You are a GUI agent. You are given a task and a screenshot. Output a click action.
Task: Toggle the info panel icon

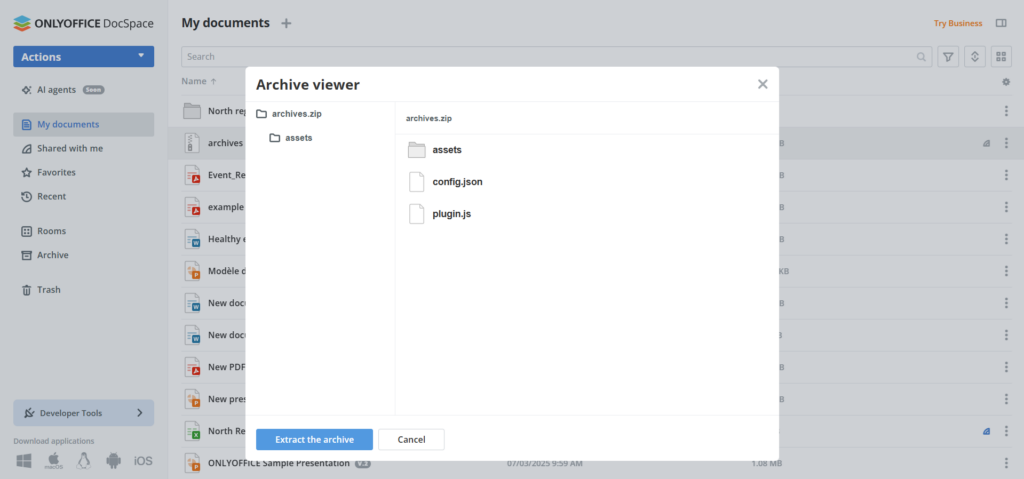coord(1000,23)
